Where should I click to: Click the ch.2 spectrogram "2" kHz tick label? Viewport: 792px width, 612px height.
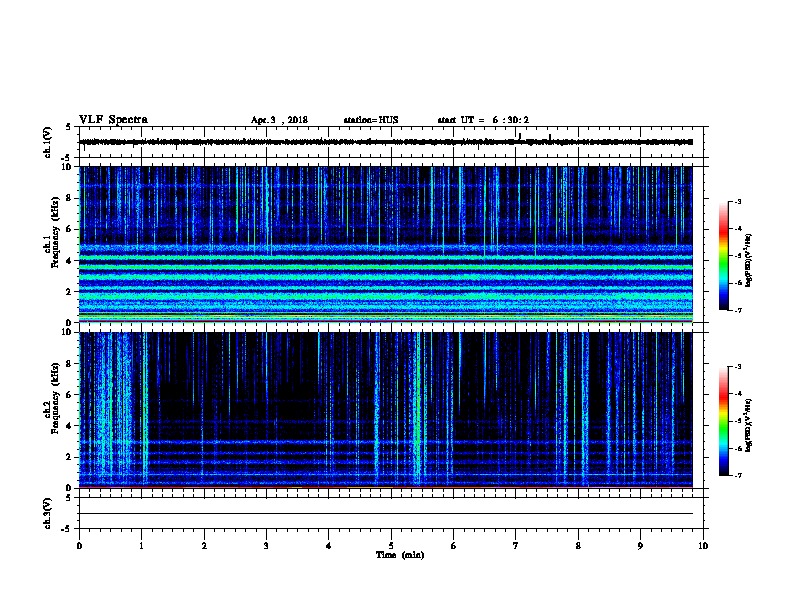tap(69, 457)
